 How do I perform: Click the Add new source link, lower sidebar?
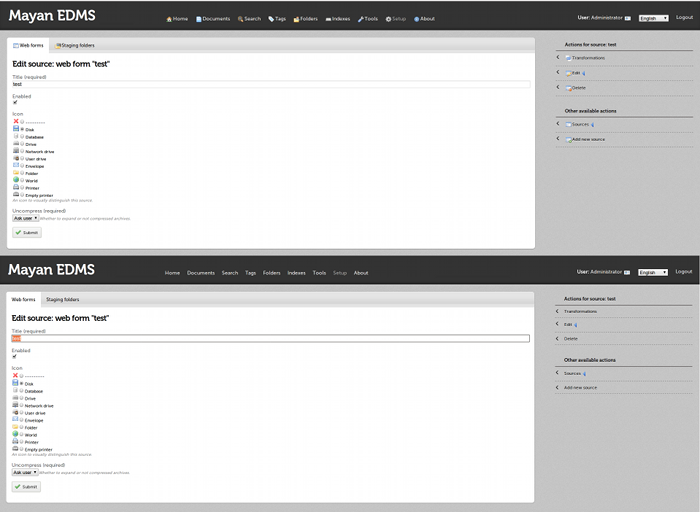tap(580, 387)
